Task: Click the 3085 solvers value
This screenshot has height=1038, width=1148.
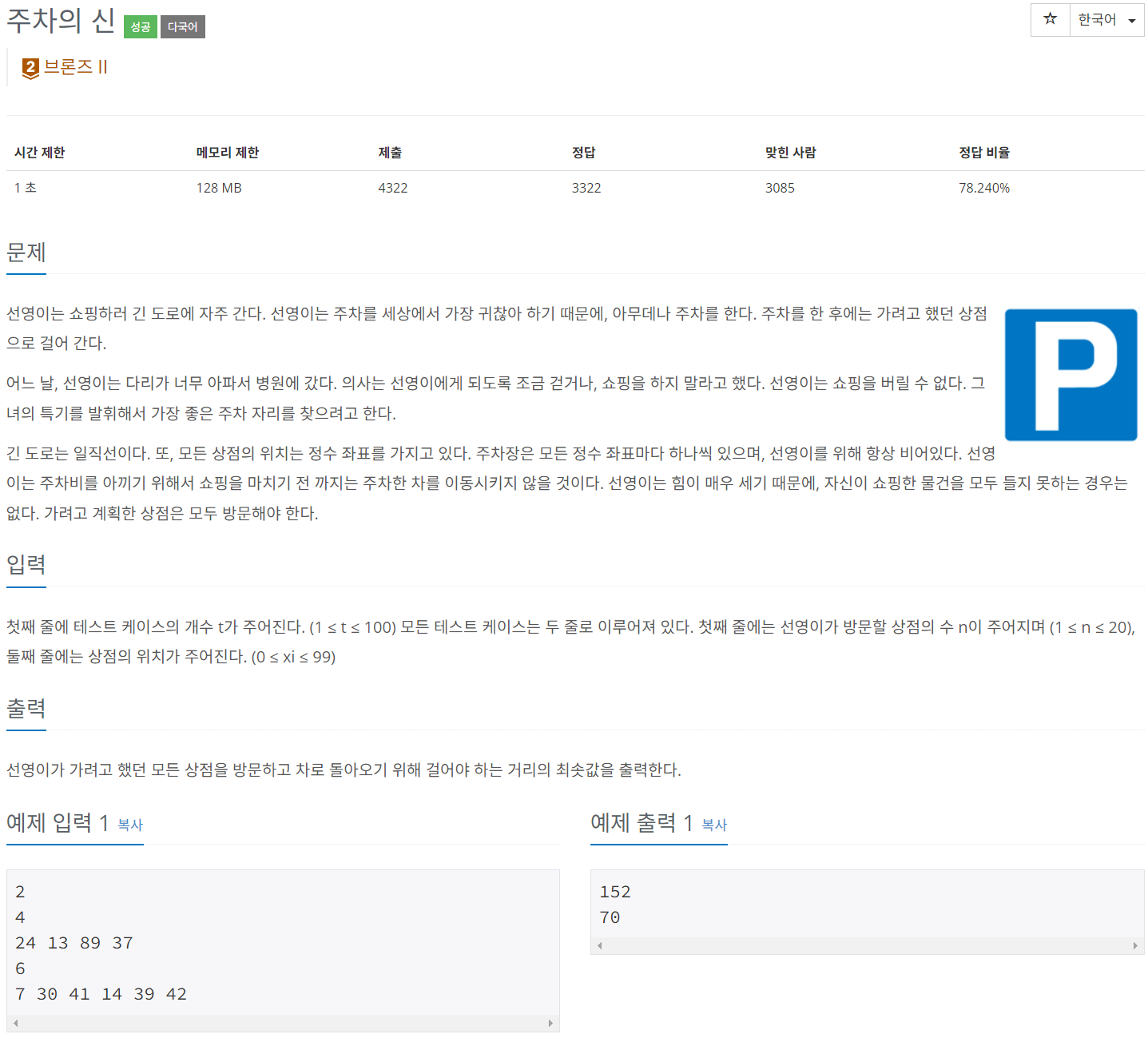Action: pyautogui.click(x=780, y=188)
